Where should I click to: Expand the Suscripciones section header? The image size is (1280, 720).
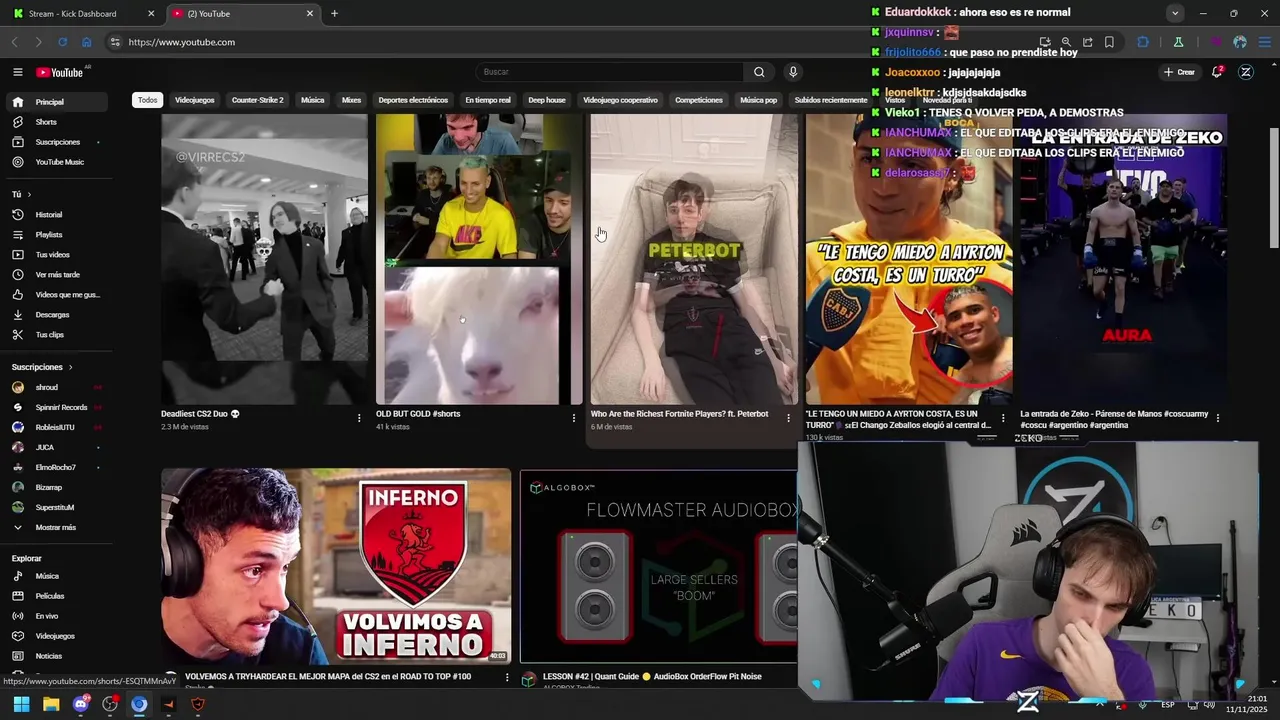[x=43, y=367]
